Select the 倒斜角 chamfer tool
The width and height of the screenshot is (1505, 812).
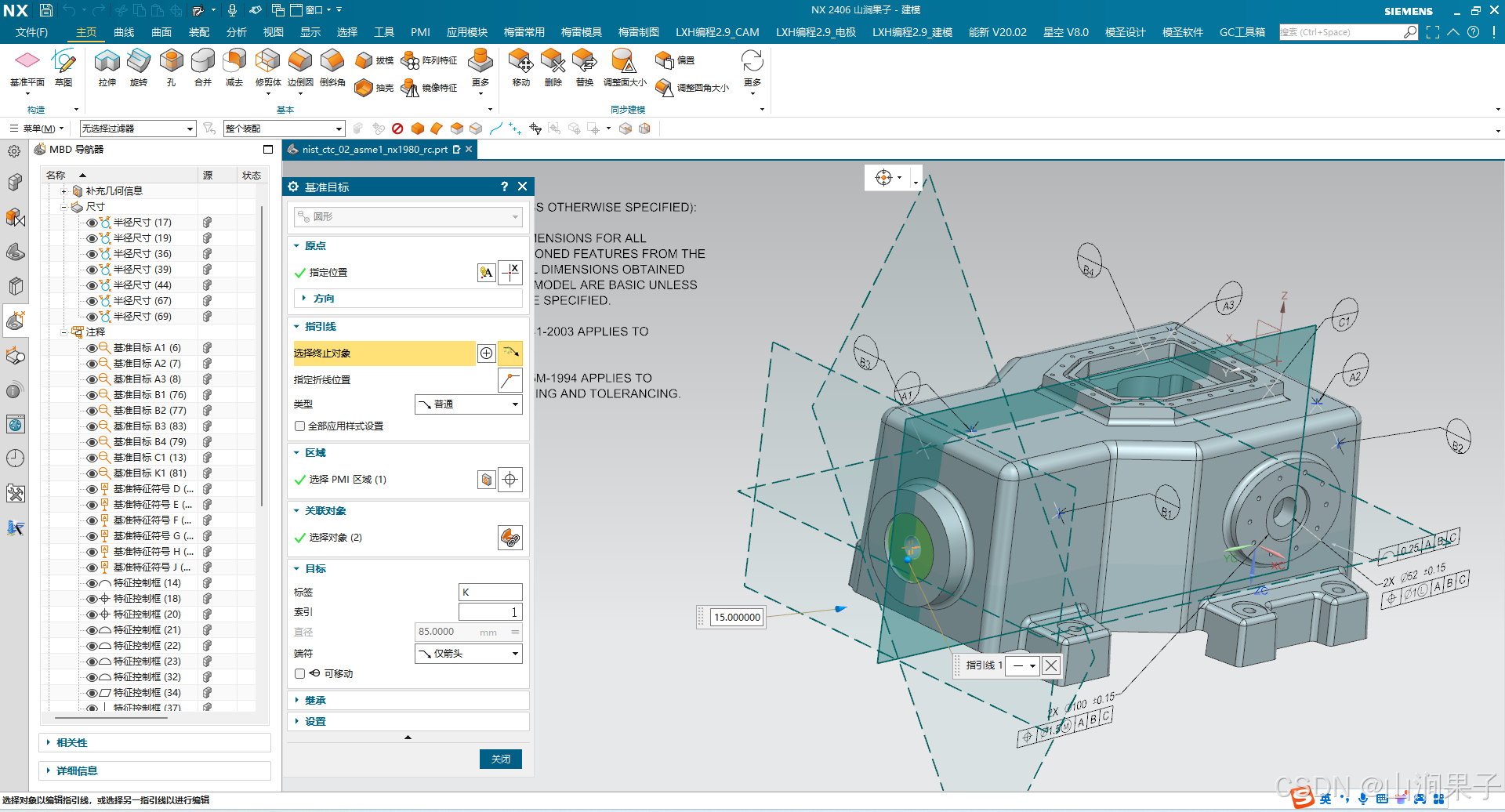[x=332, y=67]
